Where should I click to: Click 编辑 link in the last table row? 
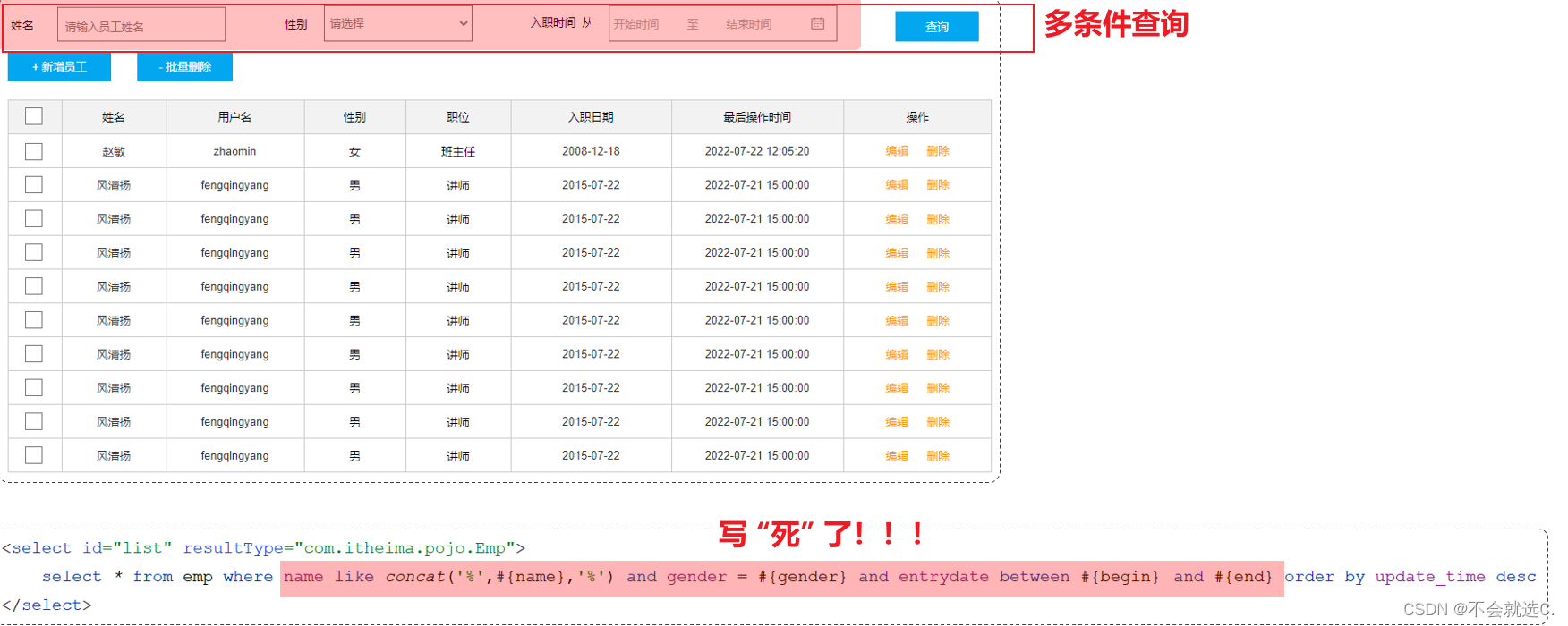(x=897, y=456)
